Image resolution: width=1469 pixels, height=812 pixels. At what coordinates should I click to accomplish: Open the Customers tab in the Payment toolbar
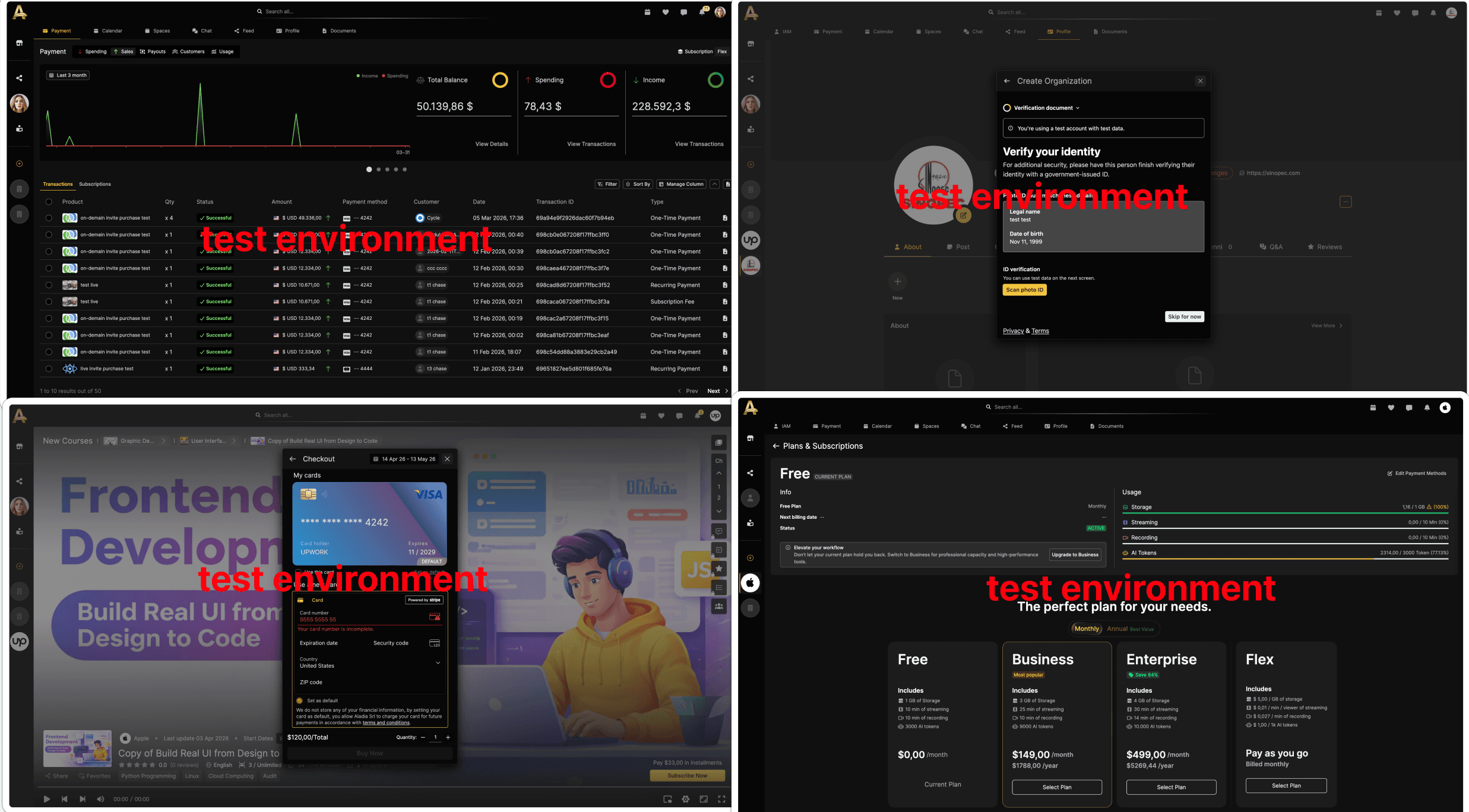pos(188,52)
